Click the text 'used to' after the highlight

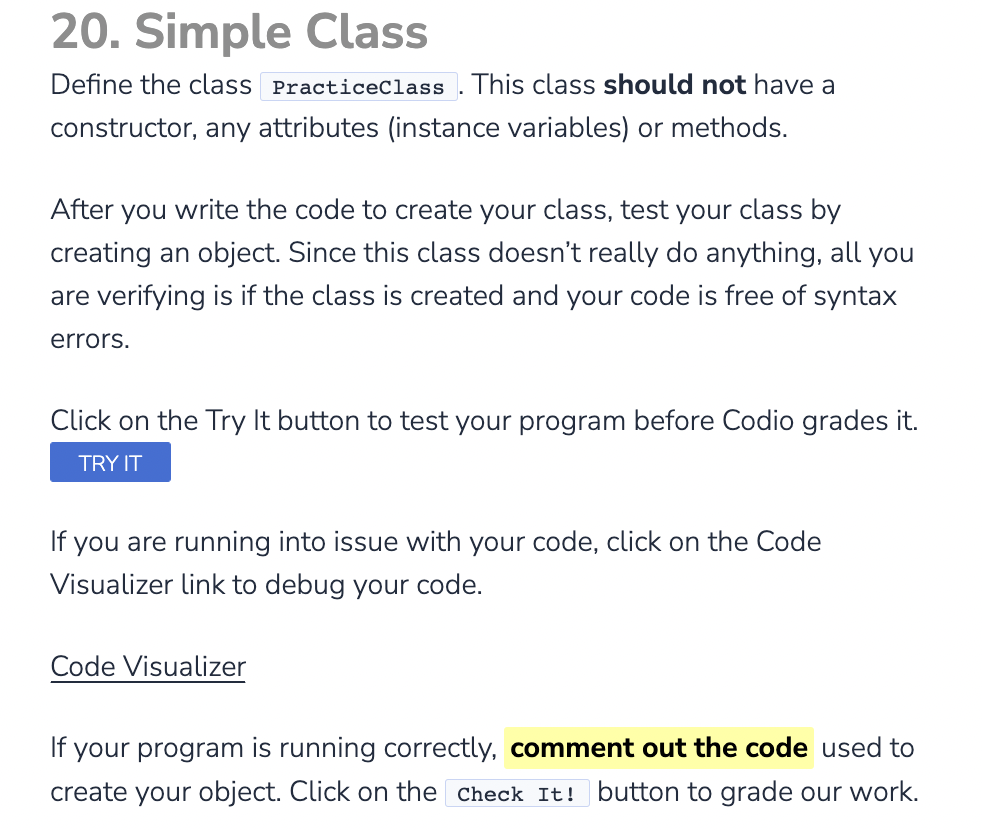(867, 748)
